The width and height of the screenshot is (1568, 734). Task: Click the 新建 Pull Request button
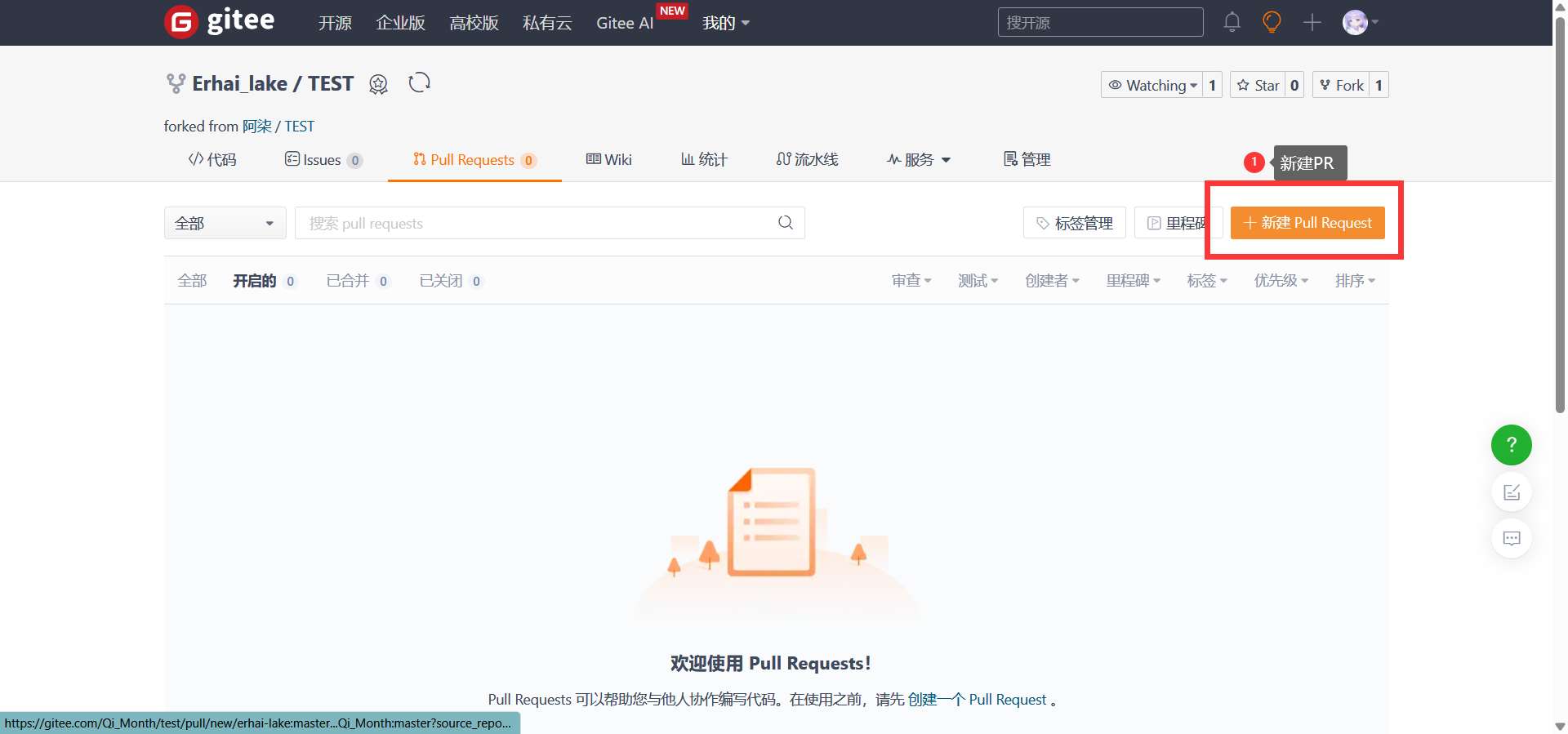pos(1307,223)
